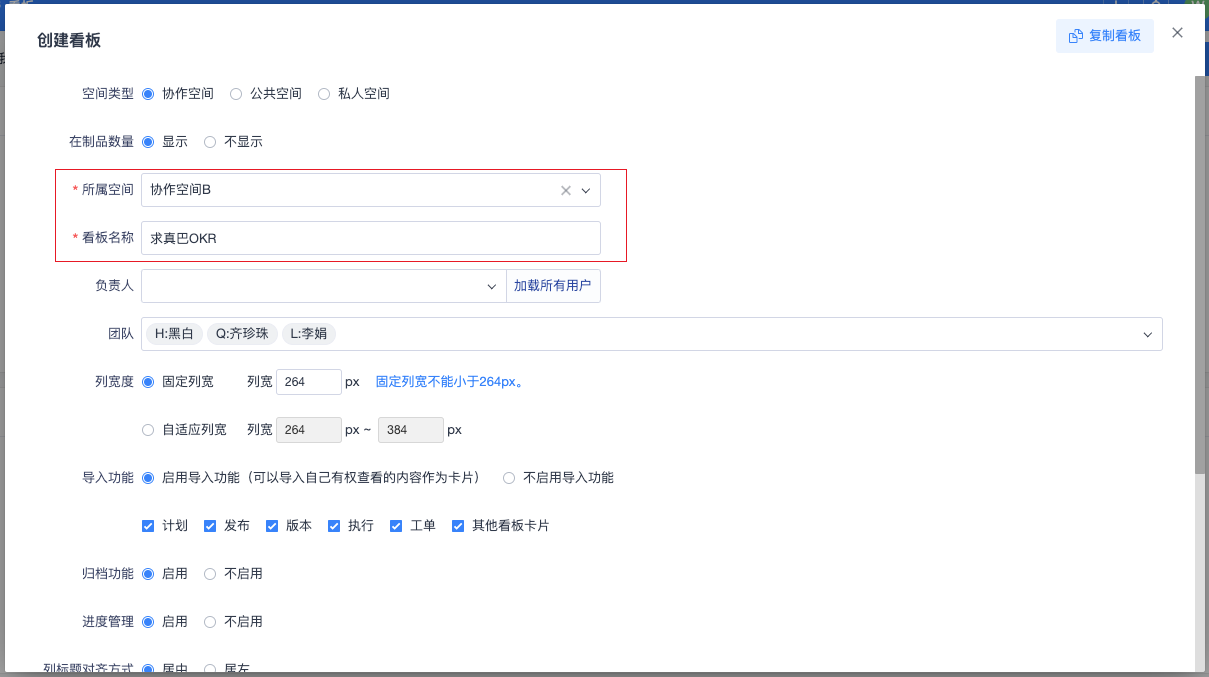
Task: Select 公共空间 space type
Action: (236, 94)
